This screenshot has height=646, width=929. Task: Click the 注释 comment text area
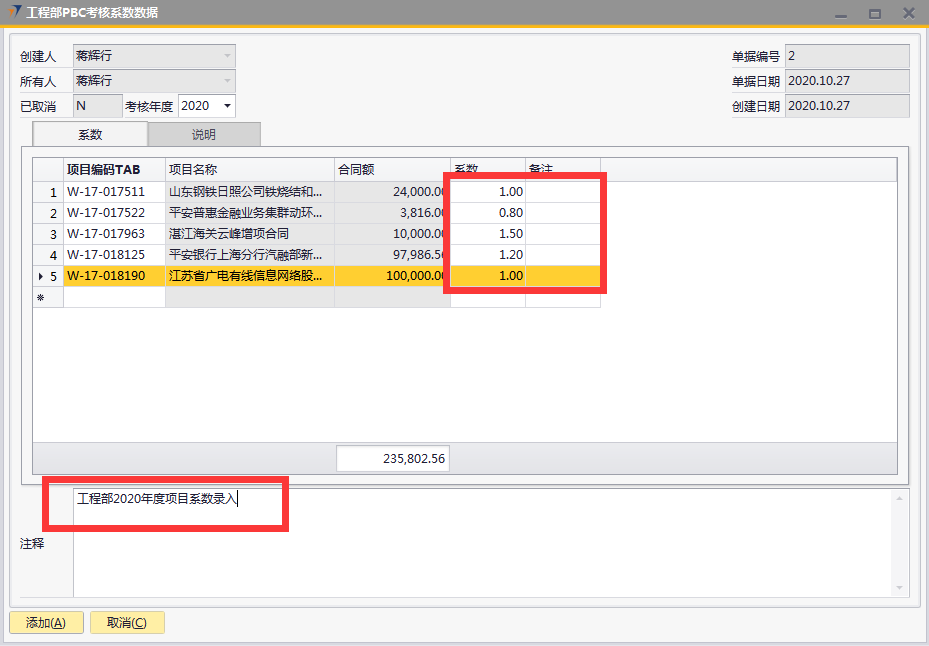coord(480,545)
